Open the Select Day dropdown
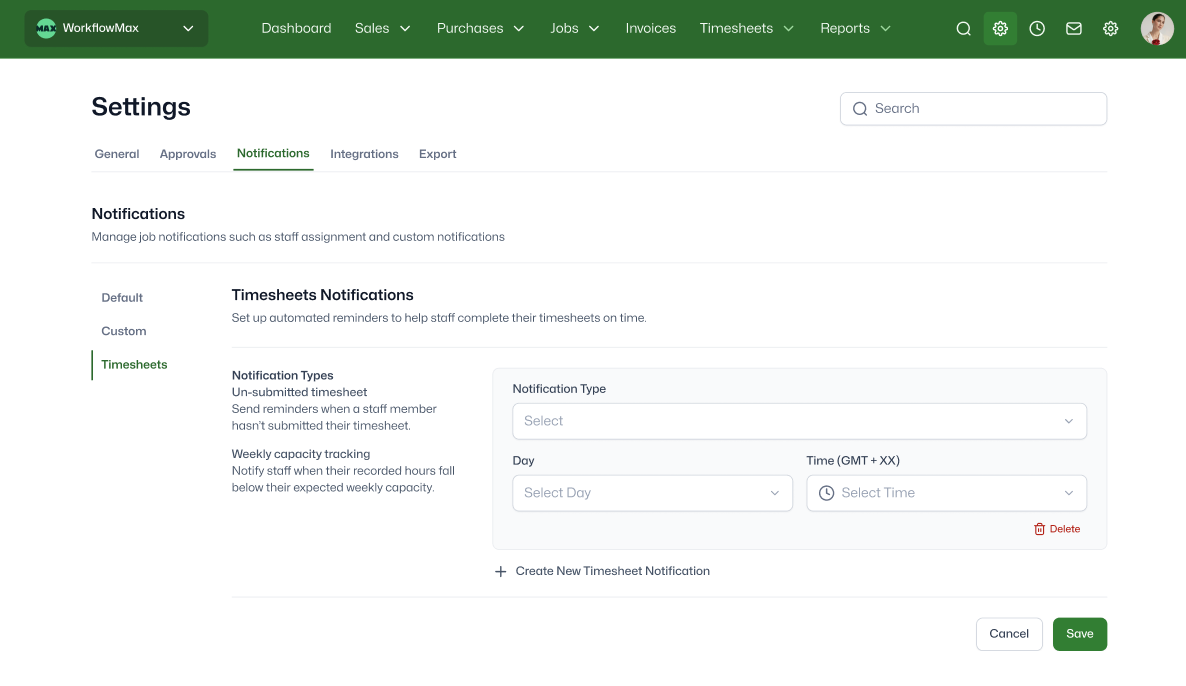The height and width of the screenshot is (686, 1186). point(652,493)
